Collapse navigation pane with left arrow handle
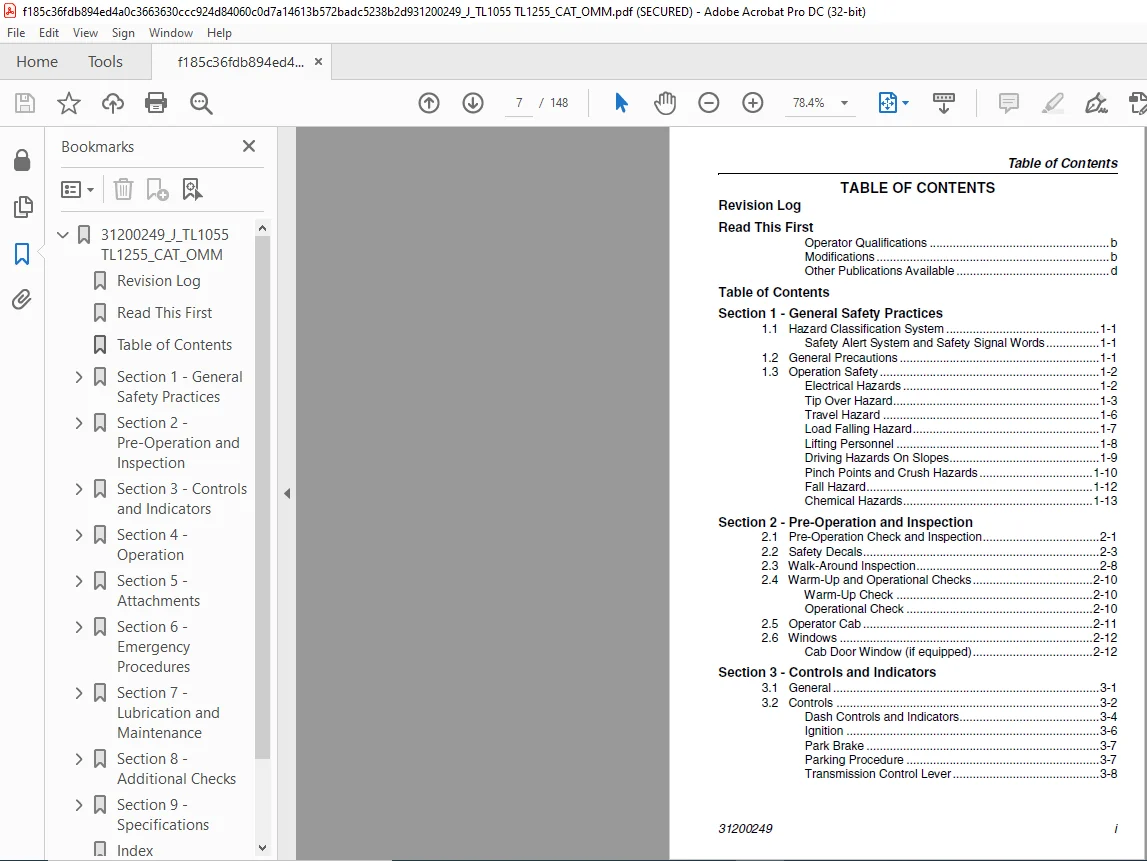This screenshot has width=1147, height=861. point(287,494)
